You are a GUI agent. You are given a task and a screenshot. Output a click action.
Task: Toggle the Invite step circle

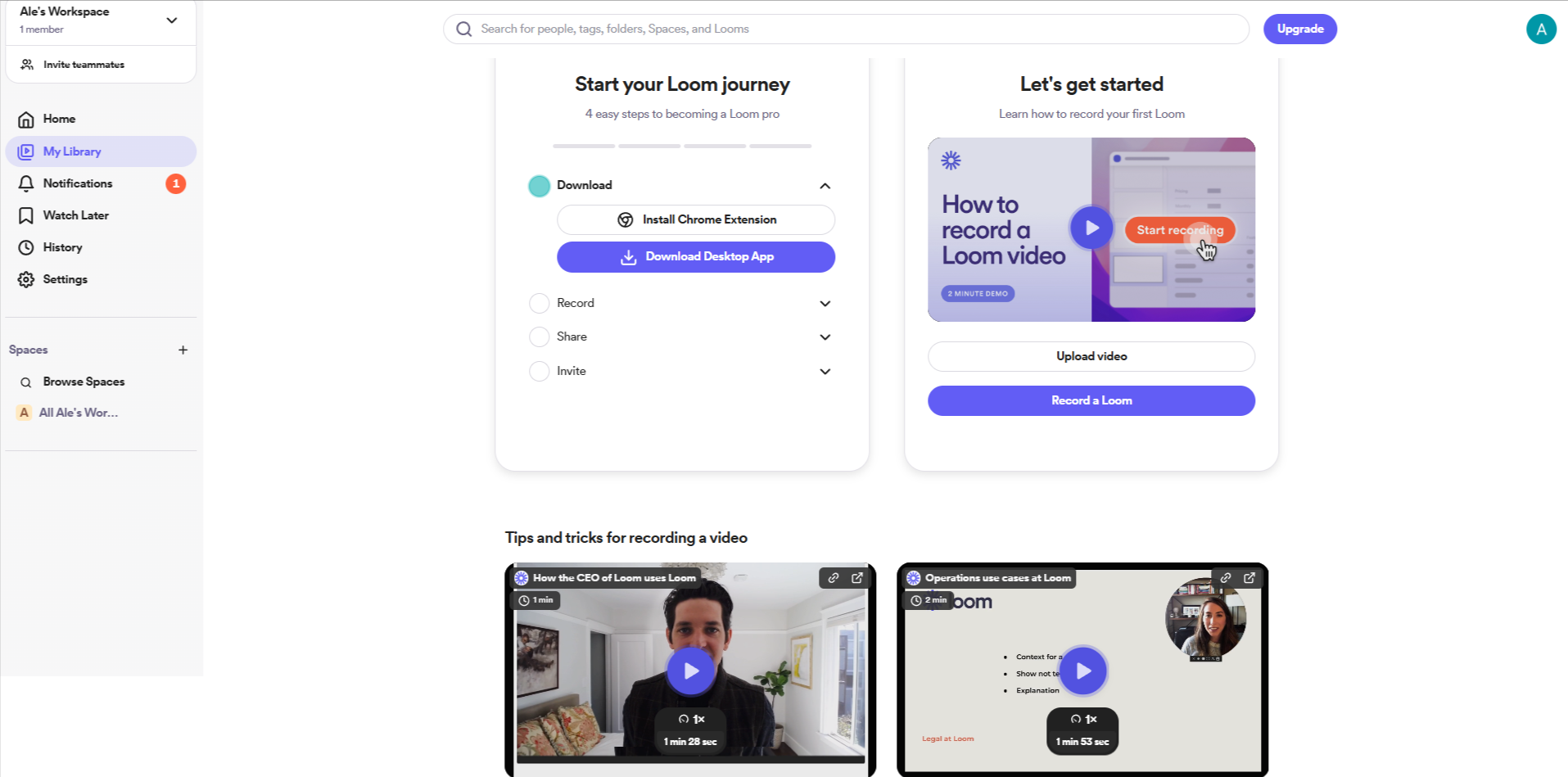(539, 372)
